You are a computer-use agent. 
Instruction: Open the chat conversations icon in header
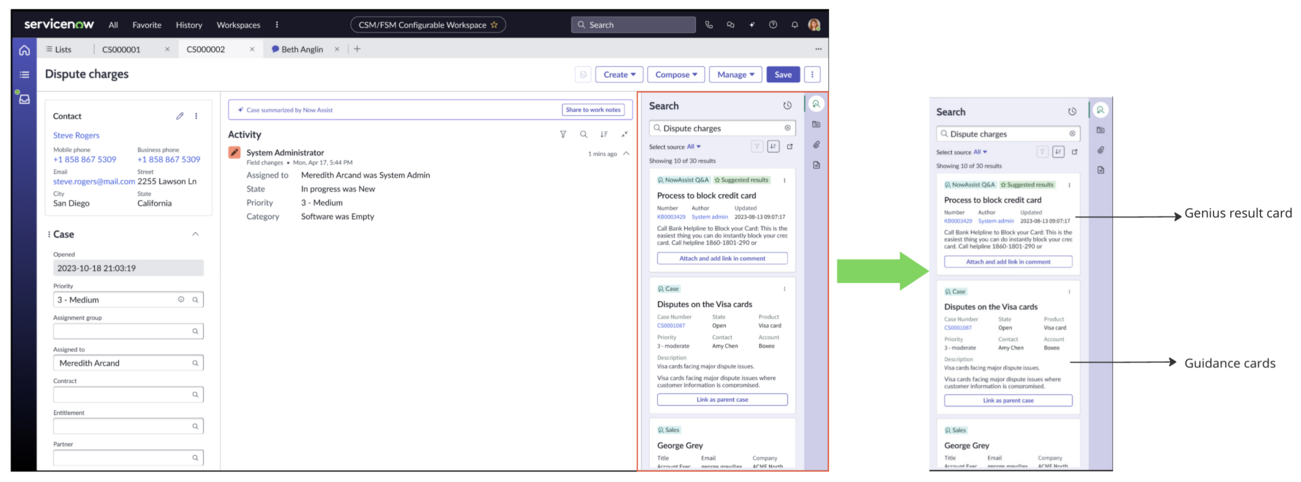click(x=730, y=25)
